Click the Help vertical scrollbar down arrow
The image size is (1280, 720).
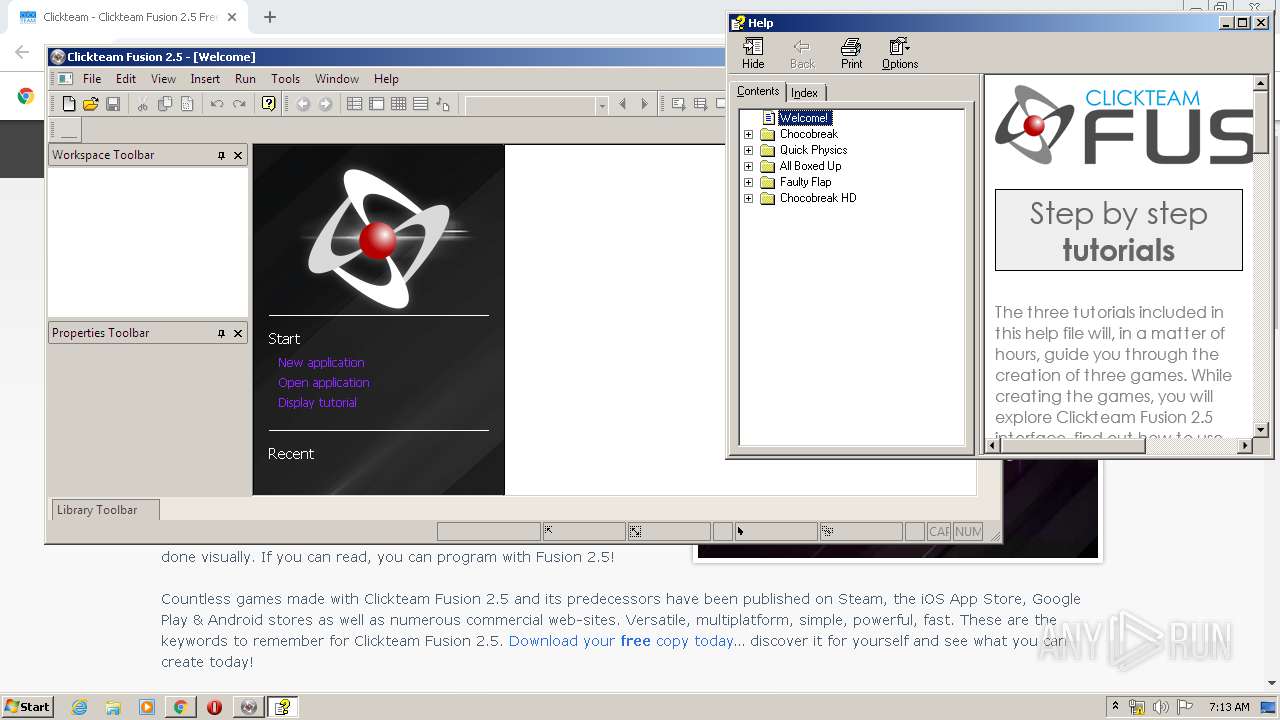(1261, 430)
